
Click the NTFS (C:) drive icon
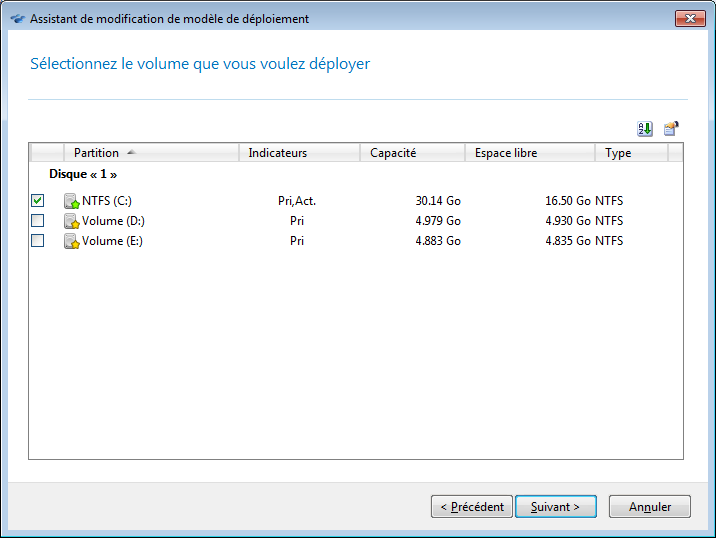(x=72, y=201)
